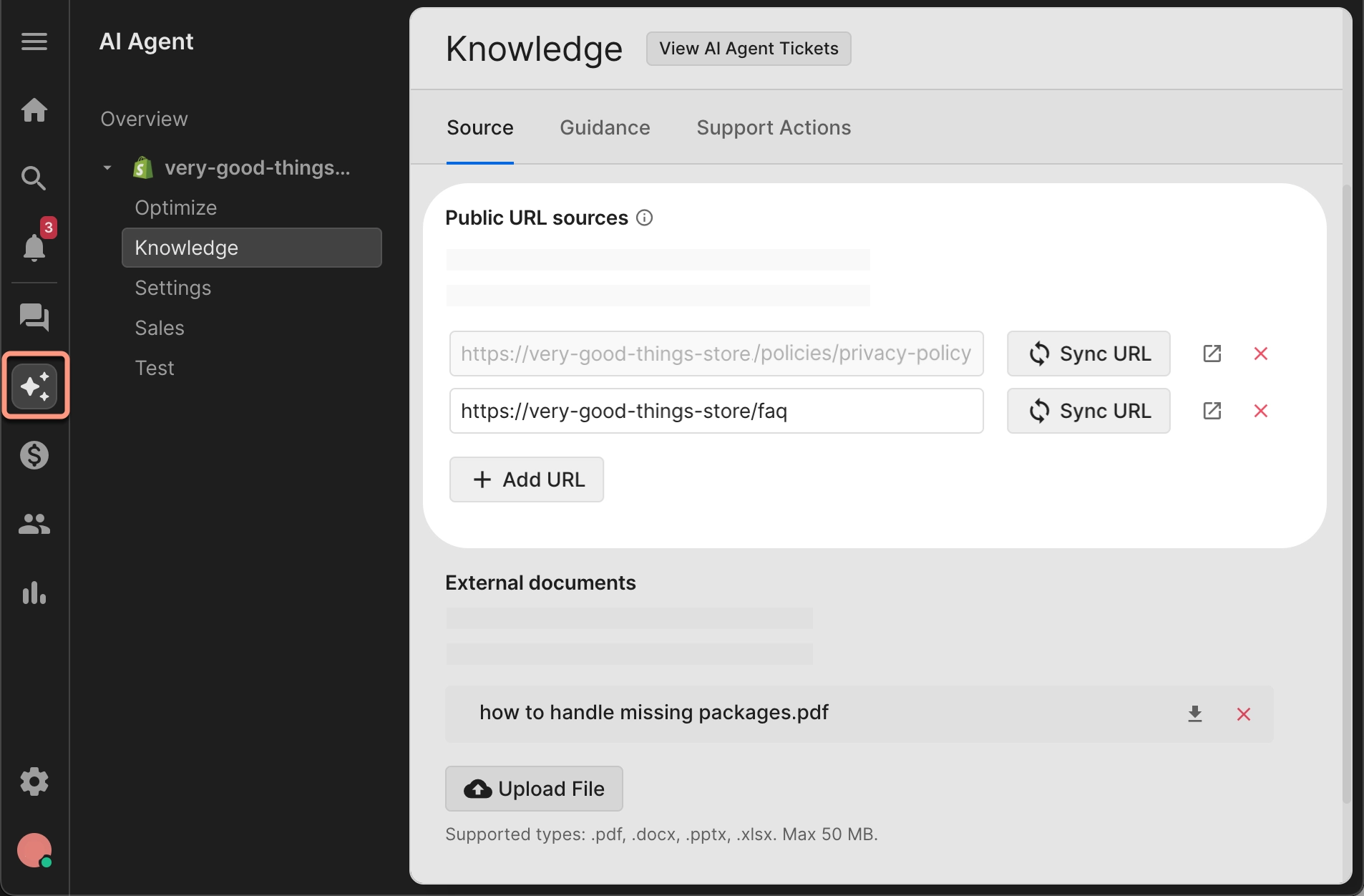
Task: Open the billing dollar icon
Action: [34, 454]
